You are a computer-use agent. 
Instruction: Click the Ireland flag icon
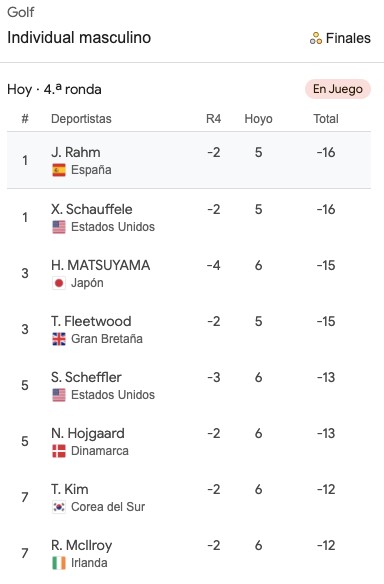[59, 563]
